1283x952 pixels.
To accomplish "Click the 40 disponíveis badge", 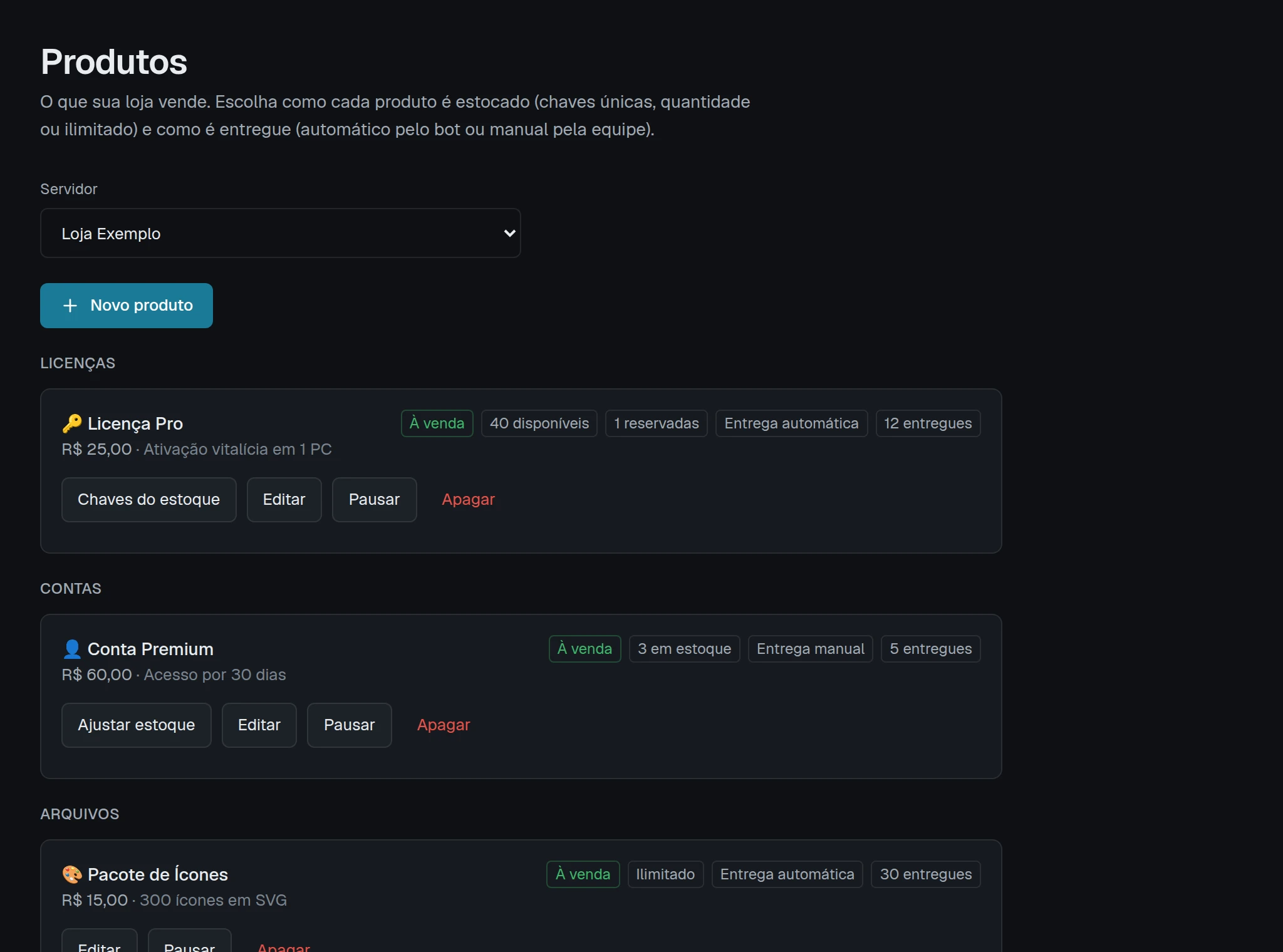I will point(539,423).
